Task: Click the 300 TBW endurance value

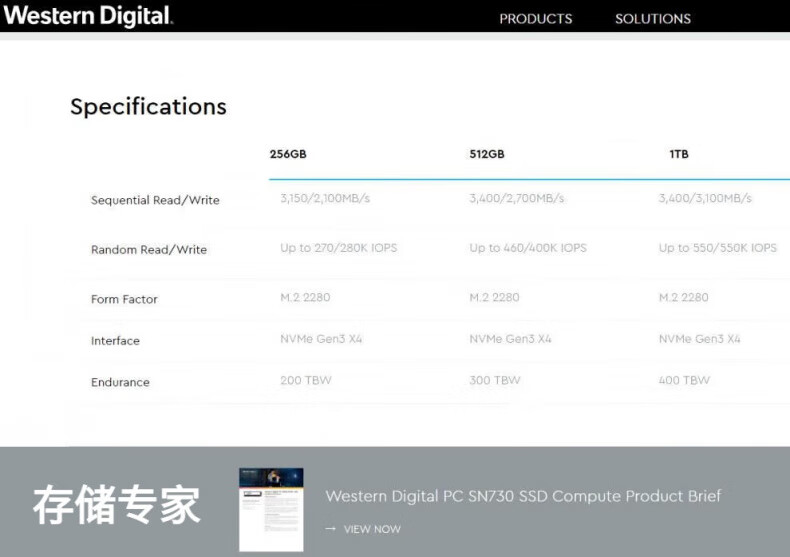Action: (x=495, y=380)
